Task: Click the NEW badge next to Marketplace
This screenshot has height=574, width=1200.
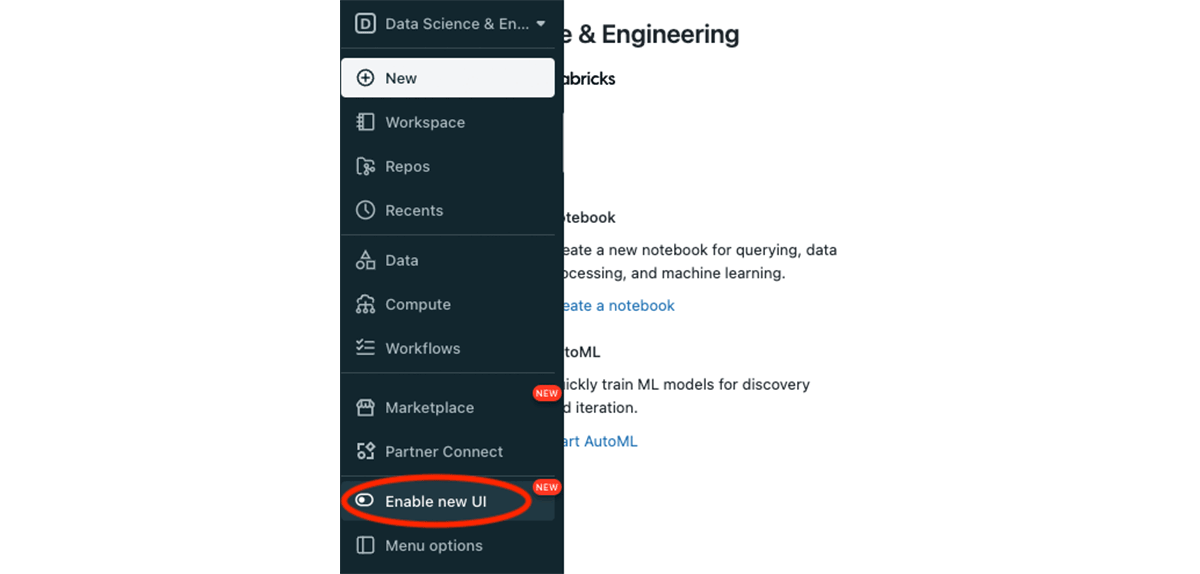Action: coord(546,393)
